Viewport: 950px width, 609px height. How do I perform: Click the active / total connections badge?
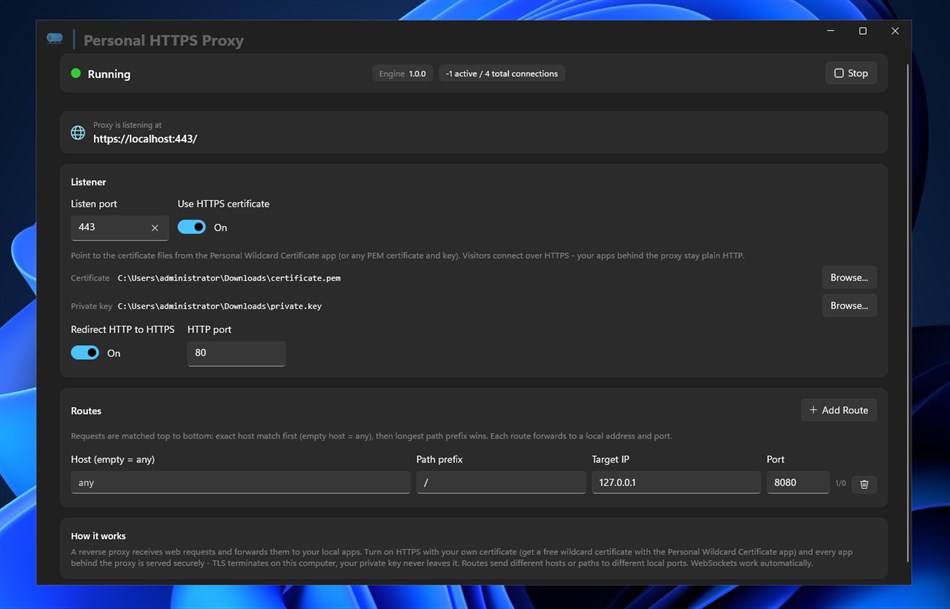click(x=502, y=73)
